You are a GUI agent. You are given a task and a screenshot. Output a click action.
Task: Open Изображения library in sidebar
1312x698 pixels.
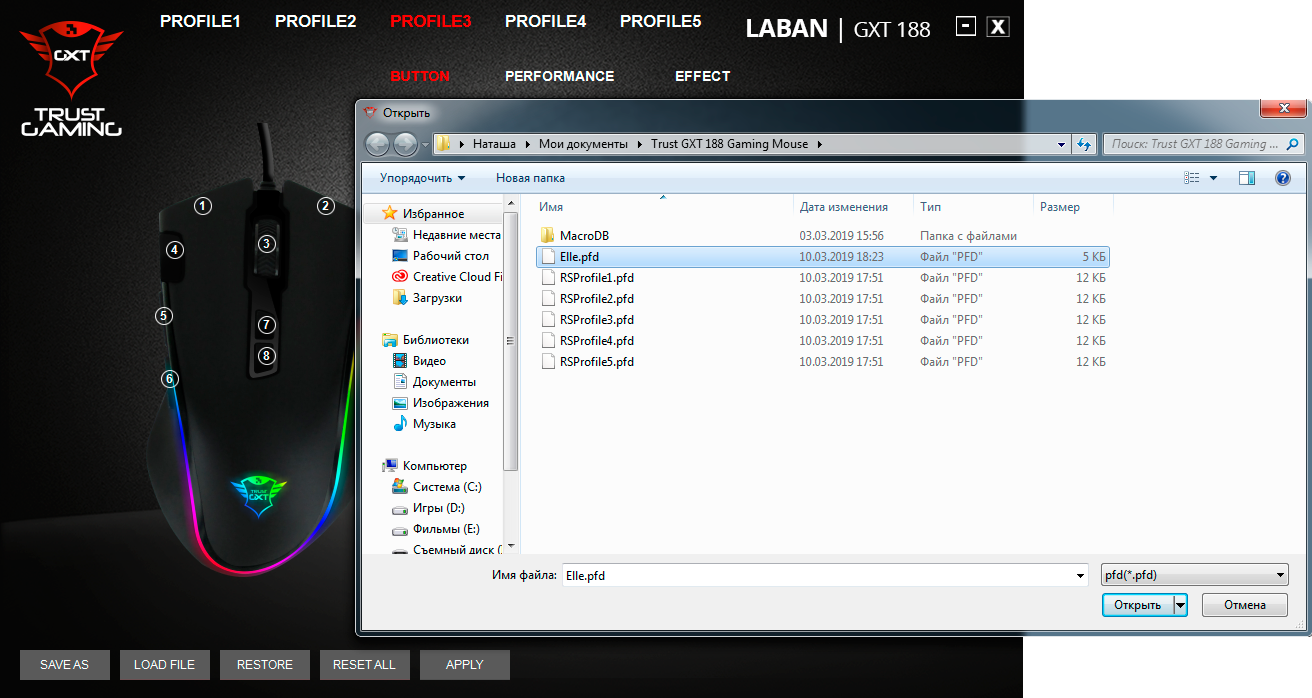pyautogui.click(x=440, y=403)
